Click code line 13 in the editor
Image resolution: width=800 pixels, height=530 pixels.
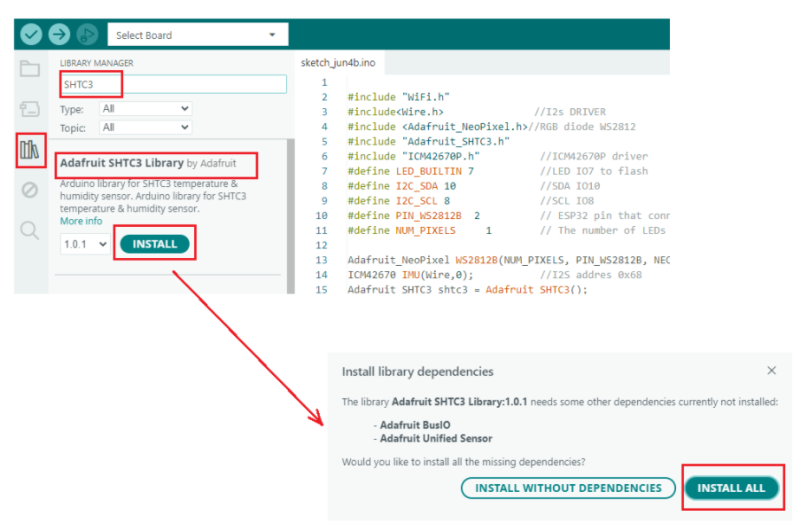[500, 259]
